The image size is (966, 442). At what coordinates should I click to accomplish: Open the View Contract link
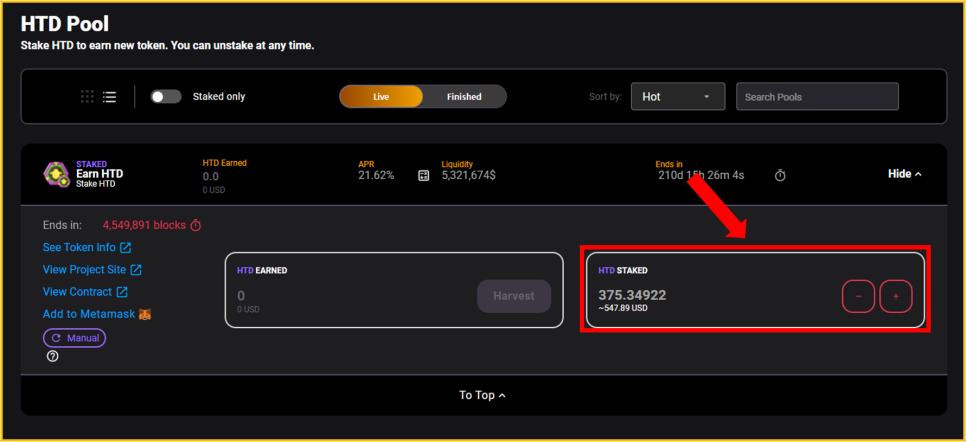point(85,292)
